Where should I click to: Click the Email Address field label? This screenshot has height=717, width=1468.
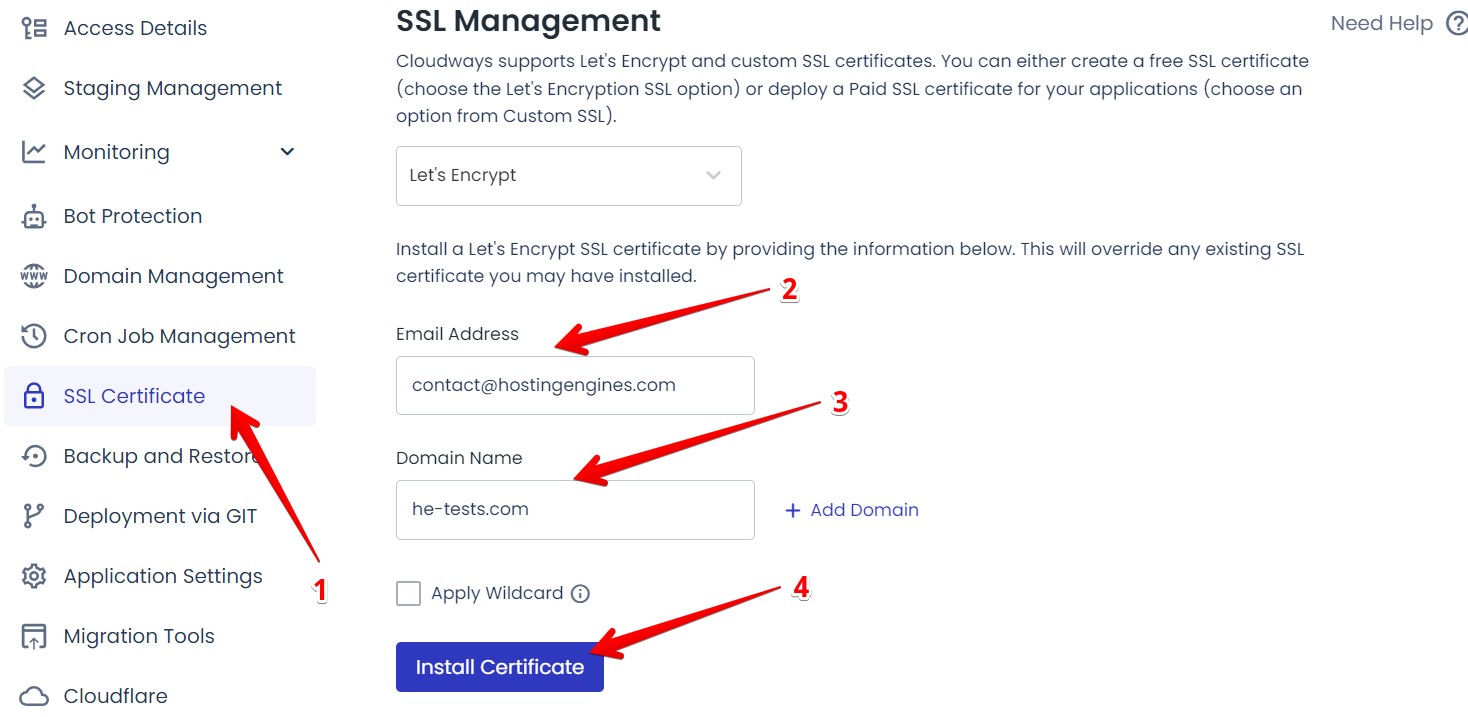click(457, 334)
